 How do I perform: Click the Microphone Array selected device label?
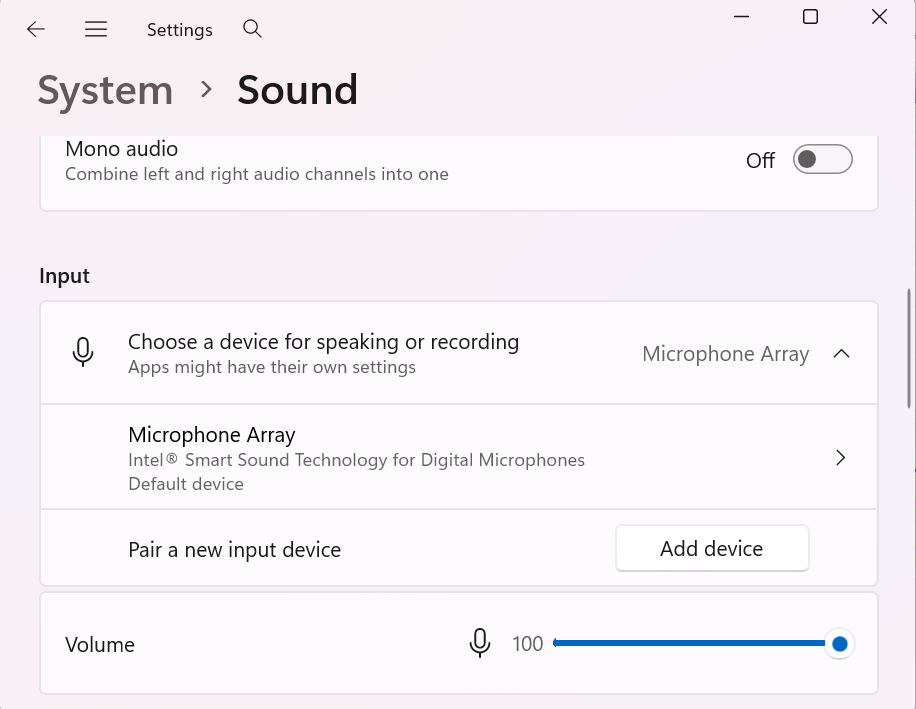pyautogui.click(x=725, y=354)
